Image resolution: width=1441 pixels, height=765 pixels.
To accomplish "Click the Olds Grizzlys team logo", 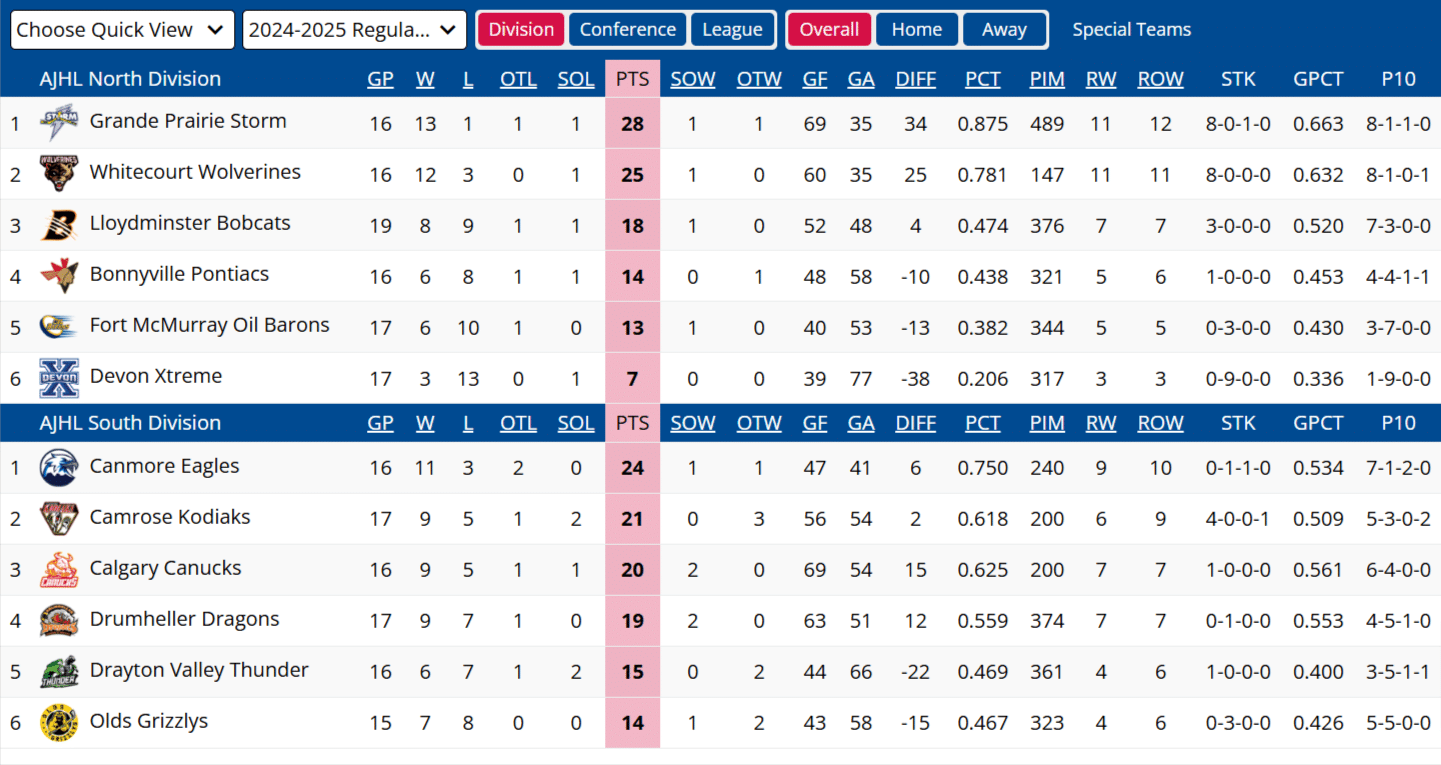I will pyautogui.click(x=59, y=722).
